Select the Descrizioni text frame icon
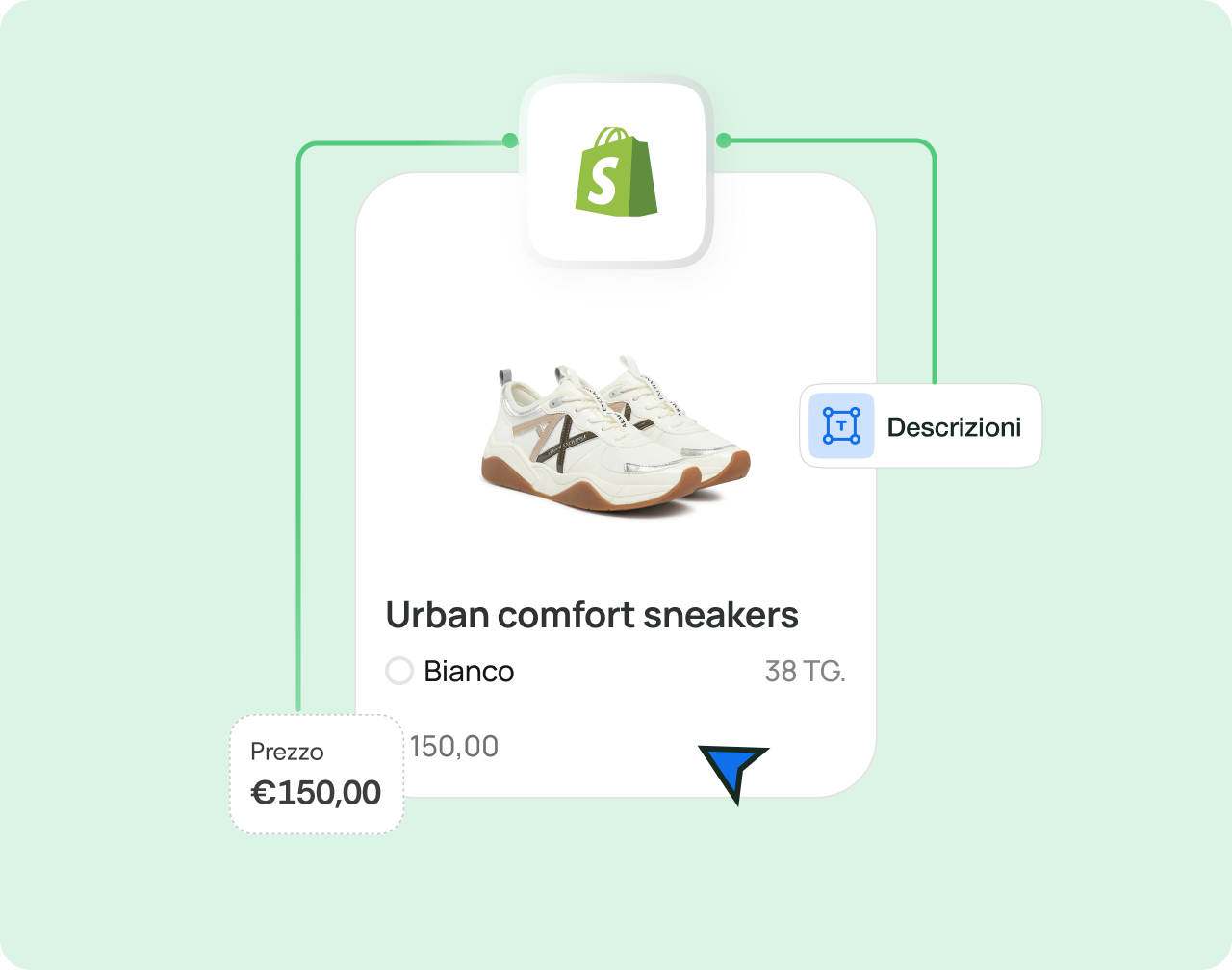The height and width of the screenshot is (970, 1232). coord(841,425)
